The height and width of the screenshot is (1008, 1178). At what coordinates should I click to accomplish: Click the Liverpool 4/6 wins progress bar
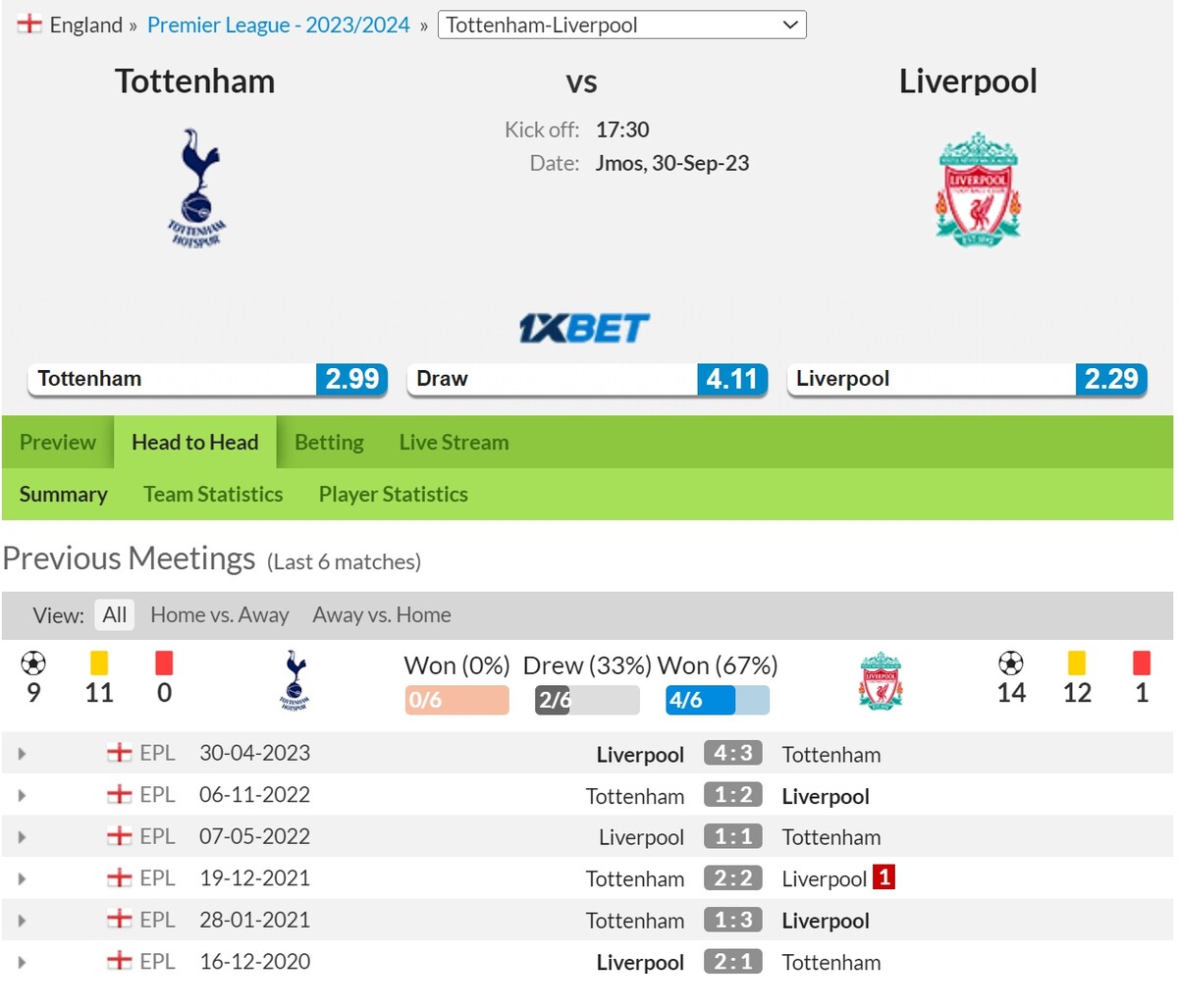coord(717,700)
